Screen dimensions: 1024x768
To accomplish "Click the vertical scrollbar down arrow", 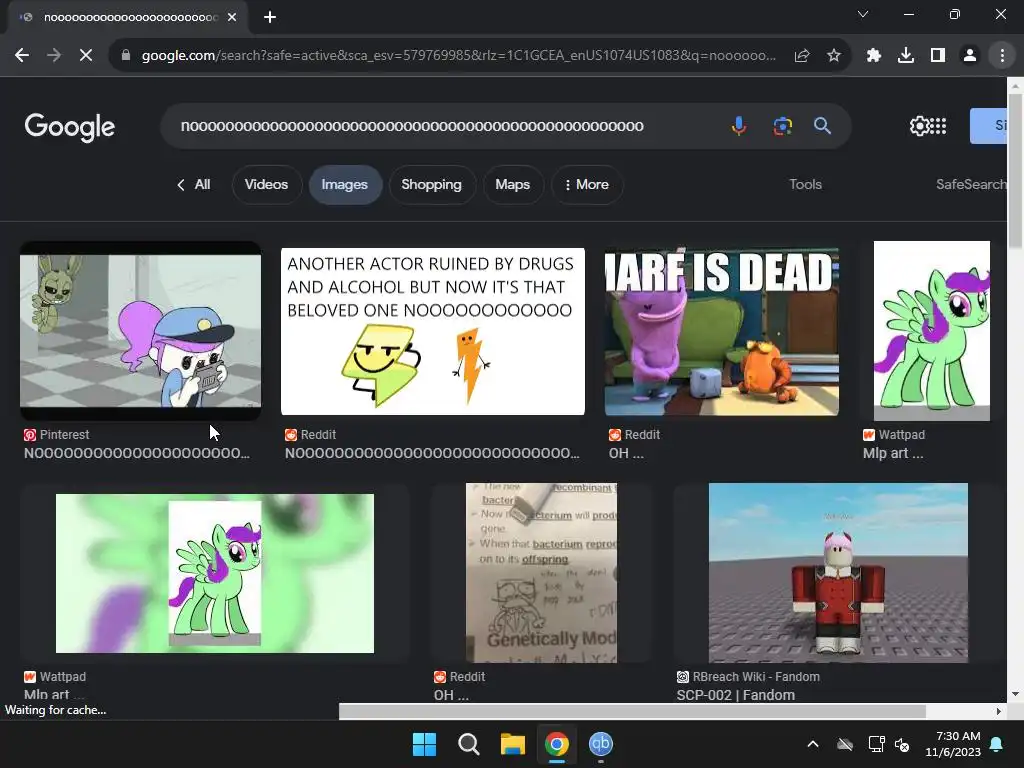I will tap(1015, 694).
